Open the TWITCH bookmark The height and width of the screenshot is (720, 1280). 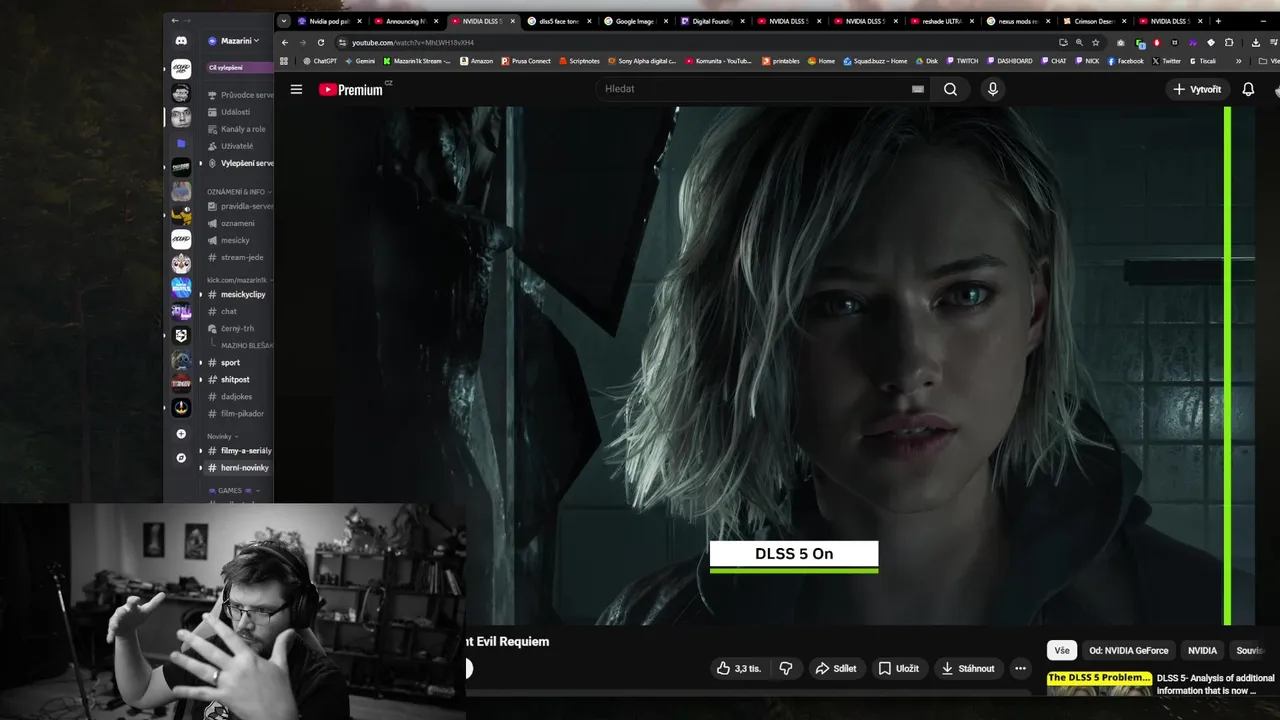tap(962, 61)
